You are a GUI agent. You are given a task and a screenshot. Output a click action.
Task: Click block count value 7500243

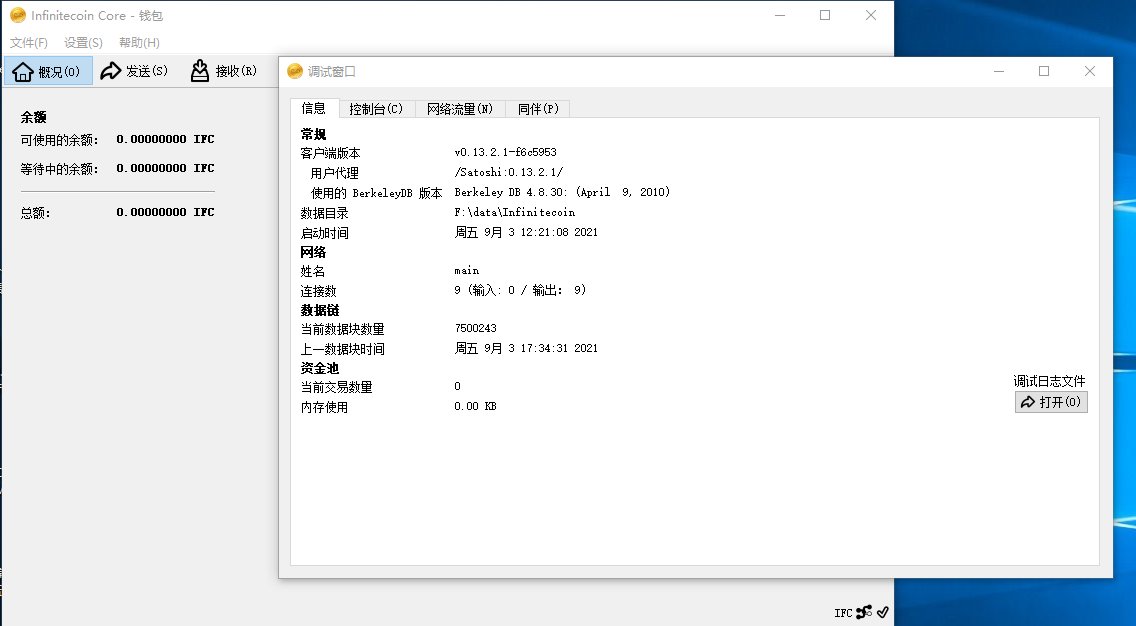click(475, 328)
